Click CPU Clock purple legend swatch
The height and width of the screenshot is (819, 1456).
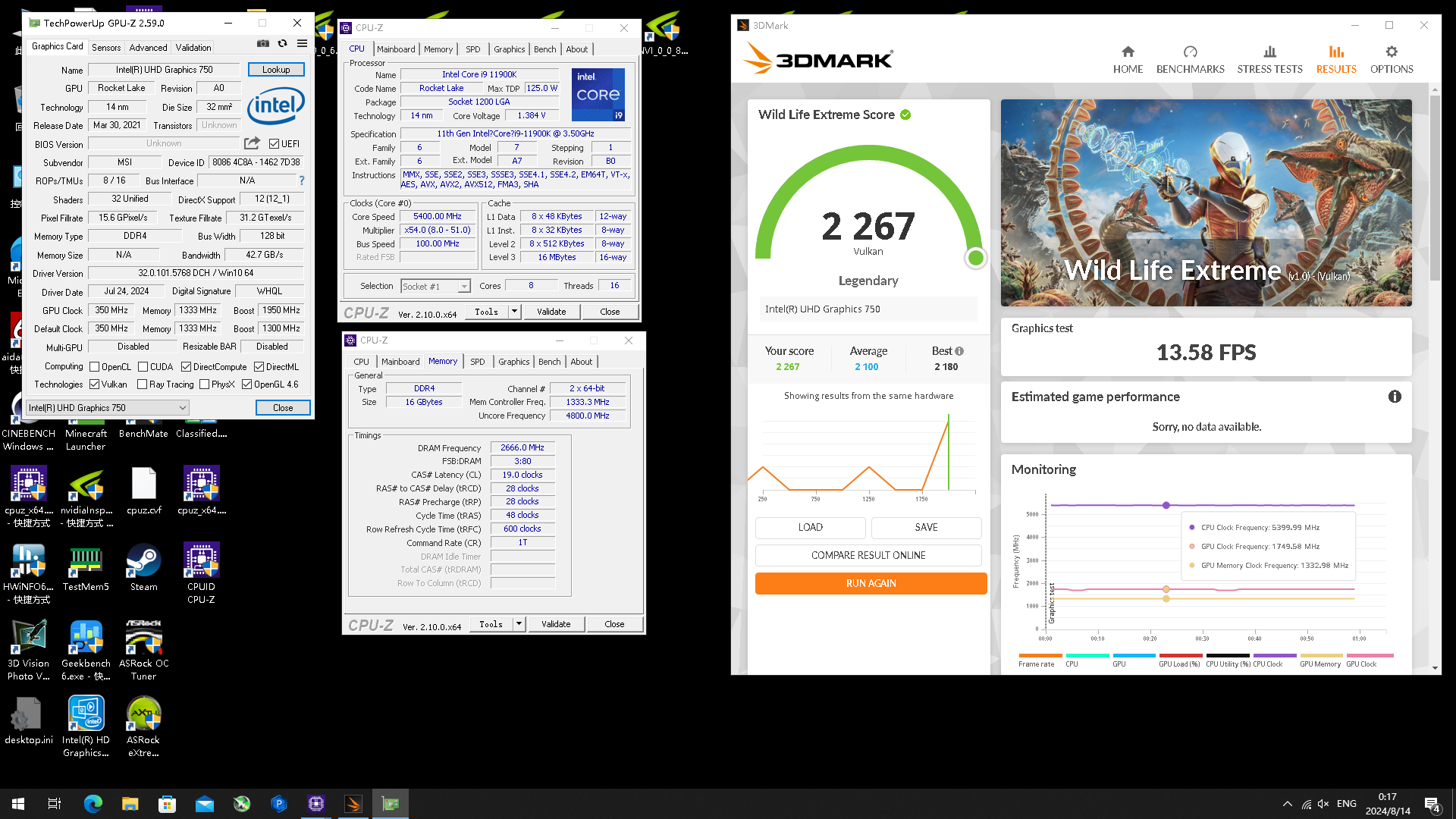click(1275, 655)
